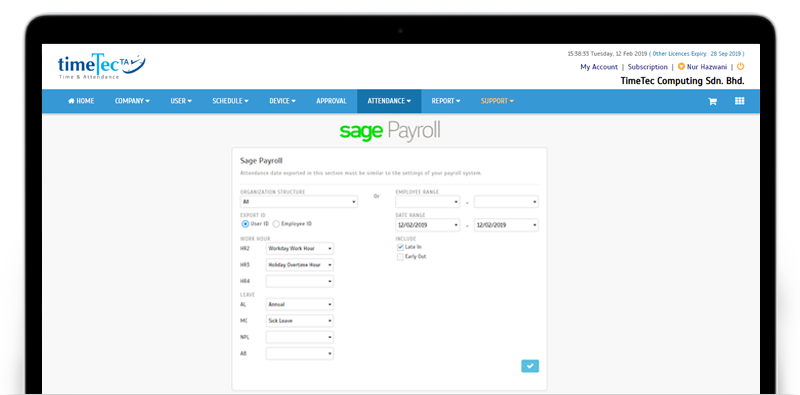Click the sage Payroll heading logo
Viewport: 800px width, 395px height.
390,131
